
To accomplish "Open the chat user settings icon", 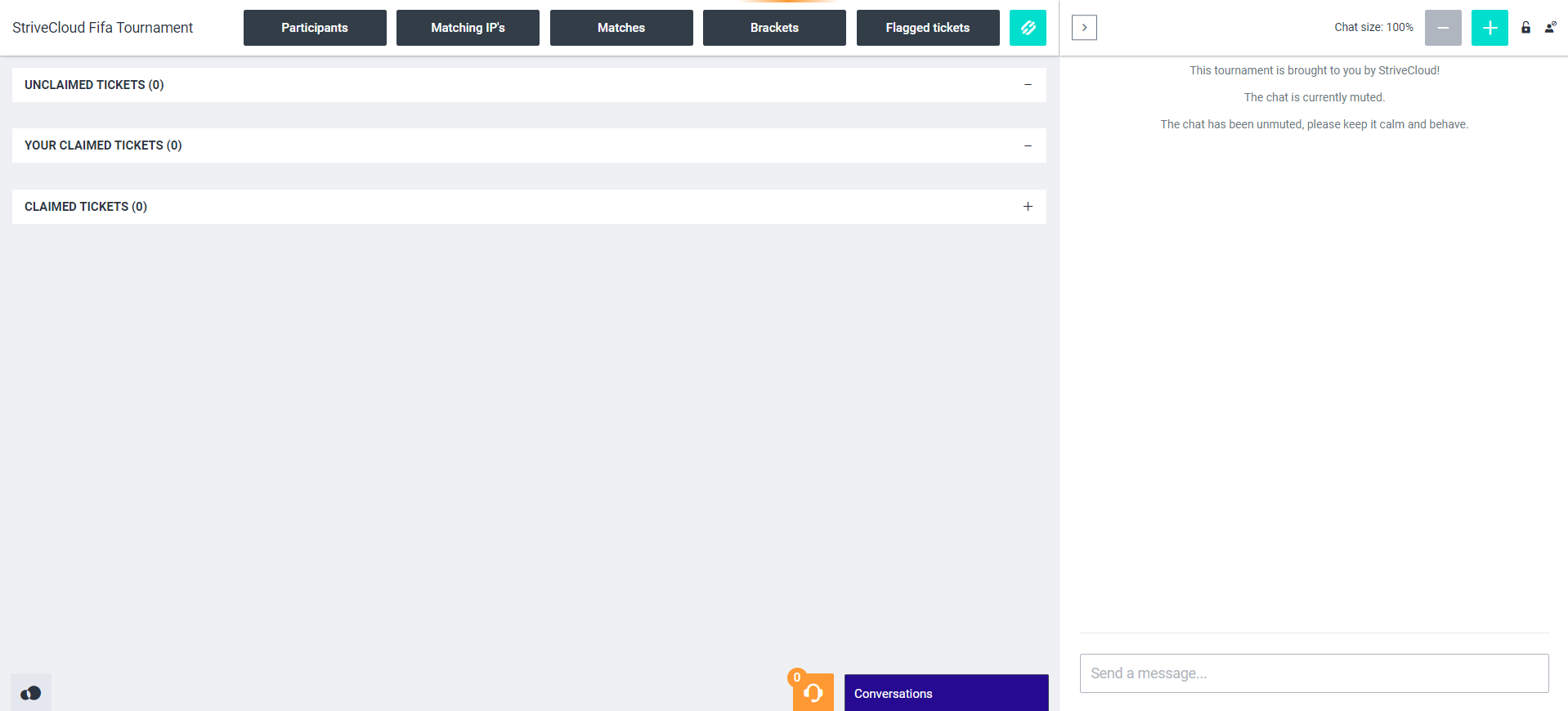I will tap(1550, 28).
